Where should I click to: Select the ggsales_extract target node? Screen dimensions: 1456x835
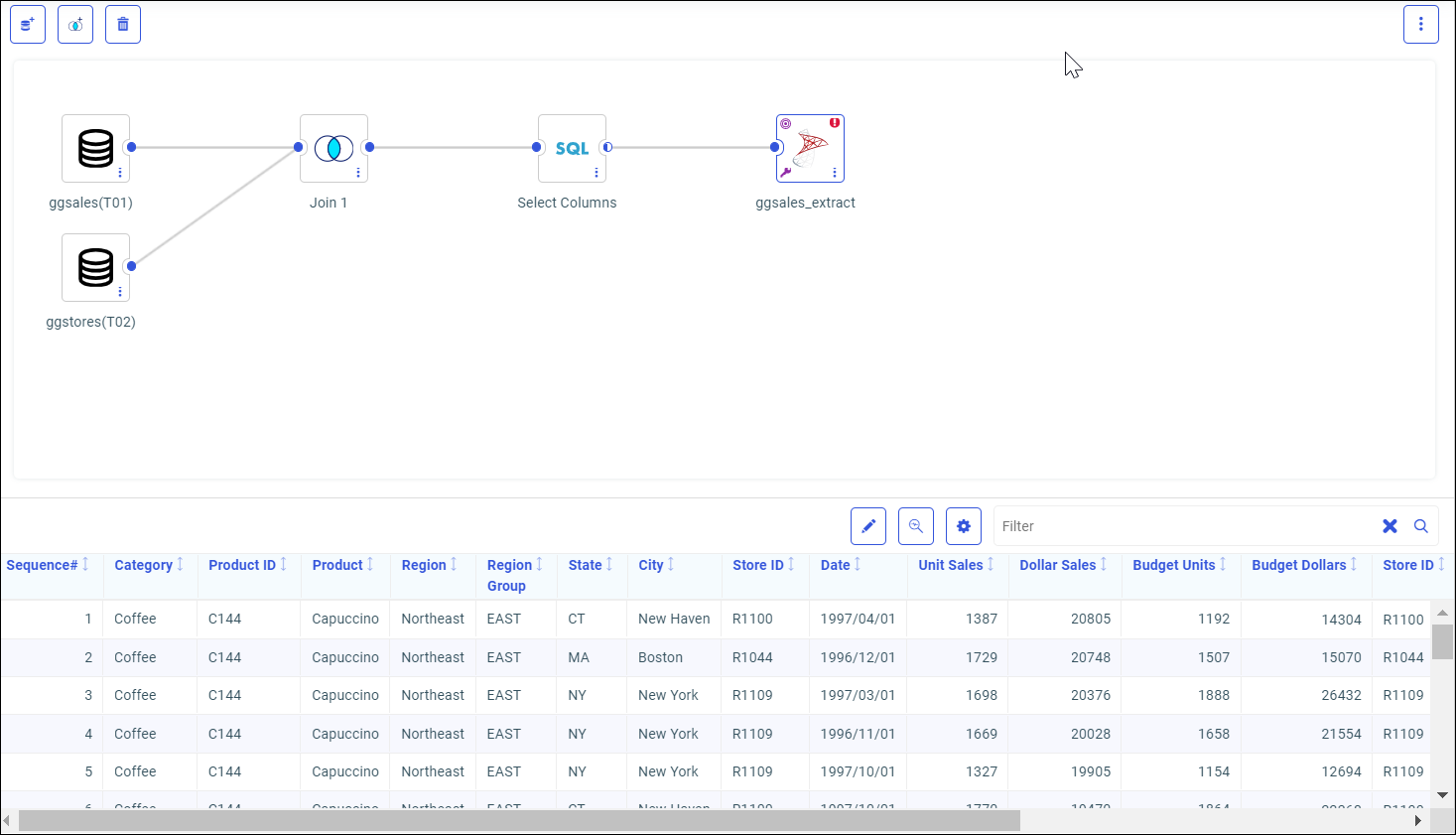pos(810,148)
